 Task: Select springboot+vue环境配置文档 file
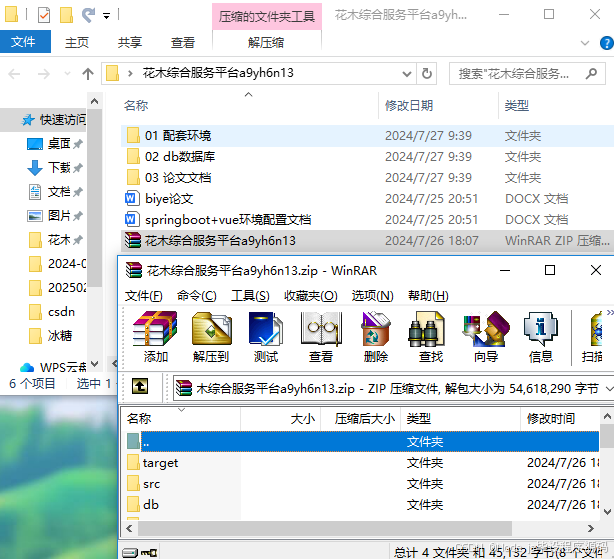[x=367, y=220]
